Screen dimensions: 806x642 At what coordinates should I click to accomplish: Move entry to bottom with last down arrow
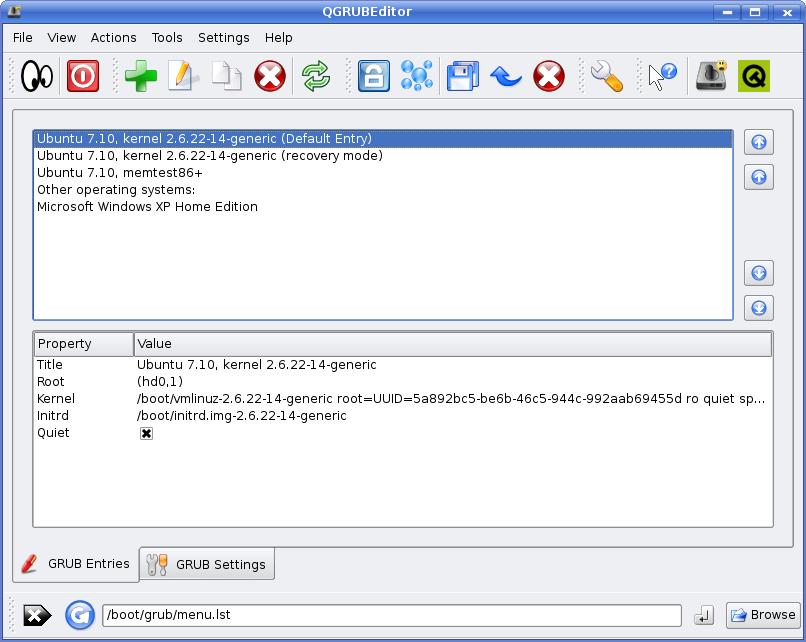759,308
